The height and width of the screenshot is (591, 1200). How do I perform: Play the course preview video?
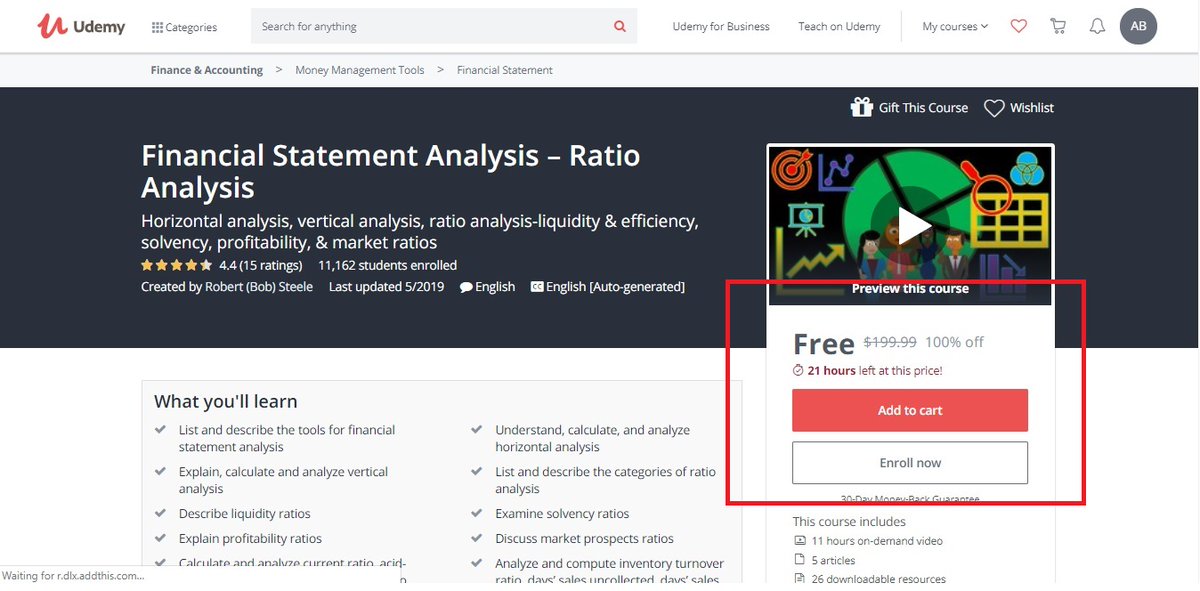[x=911, y=225]
